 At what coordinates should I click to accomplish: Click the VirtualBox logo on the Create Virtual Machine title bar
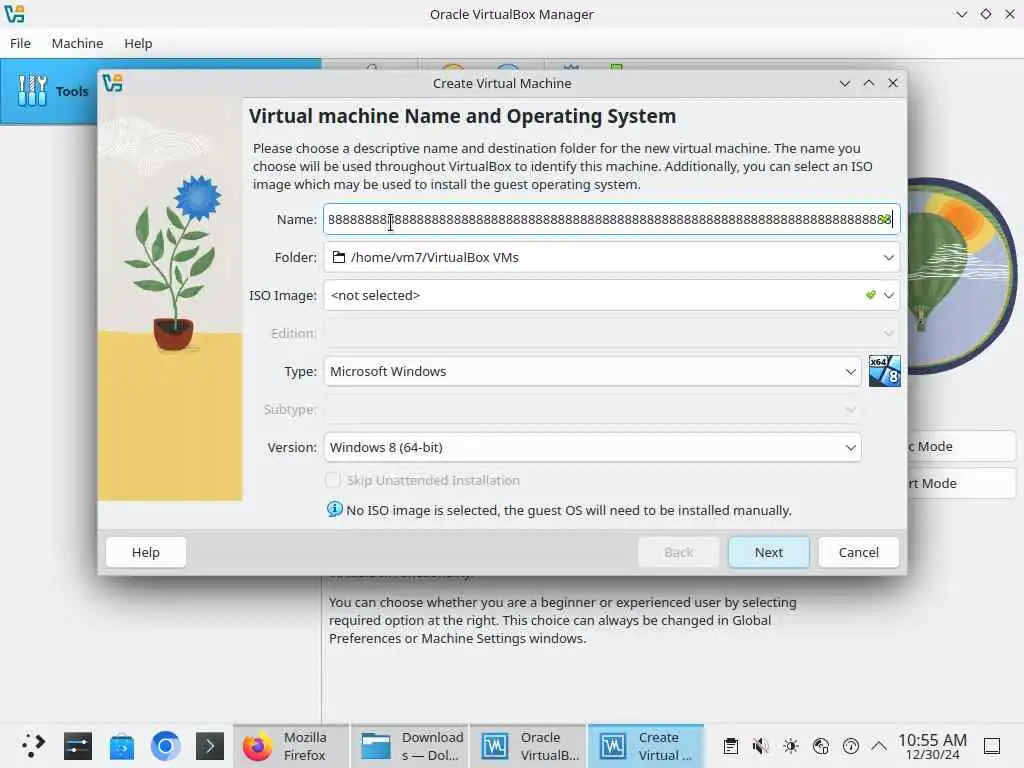point(112,83)
